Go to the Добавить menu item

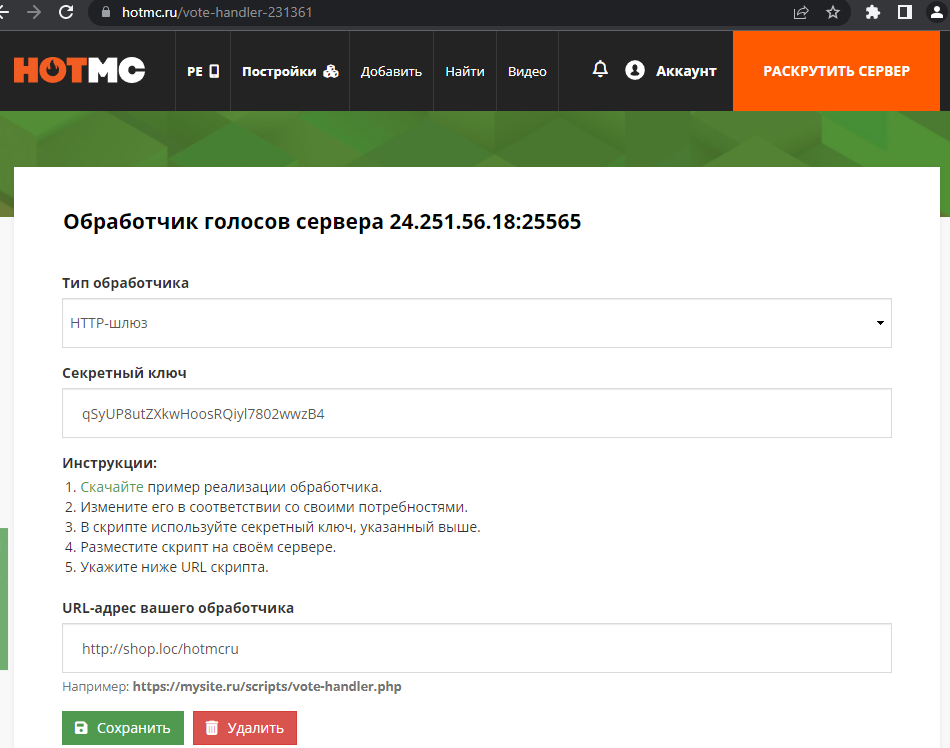(391, 71)
